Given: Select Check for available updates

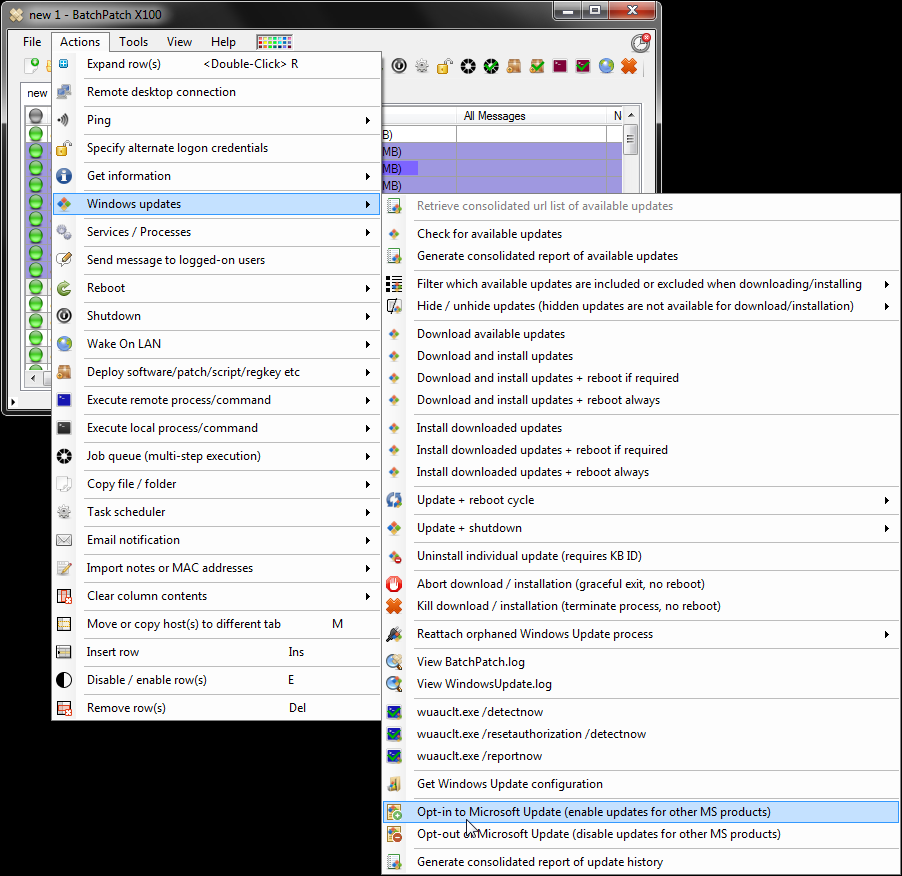Looking at the screenshot, I should (x=641, y=234).
